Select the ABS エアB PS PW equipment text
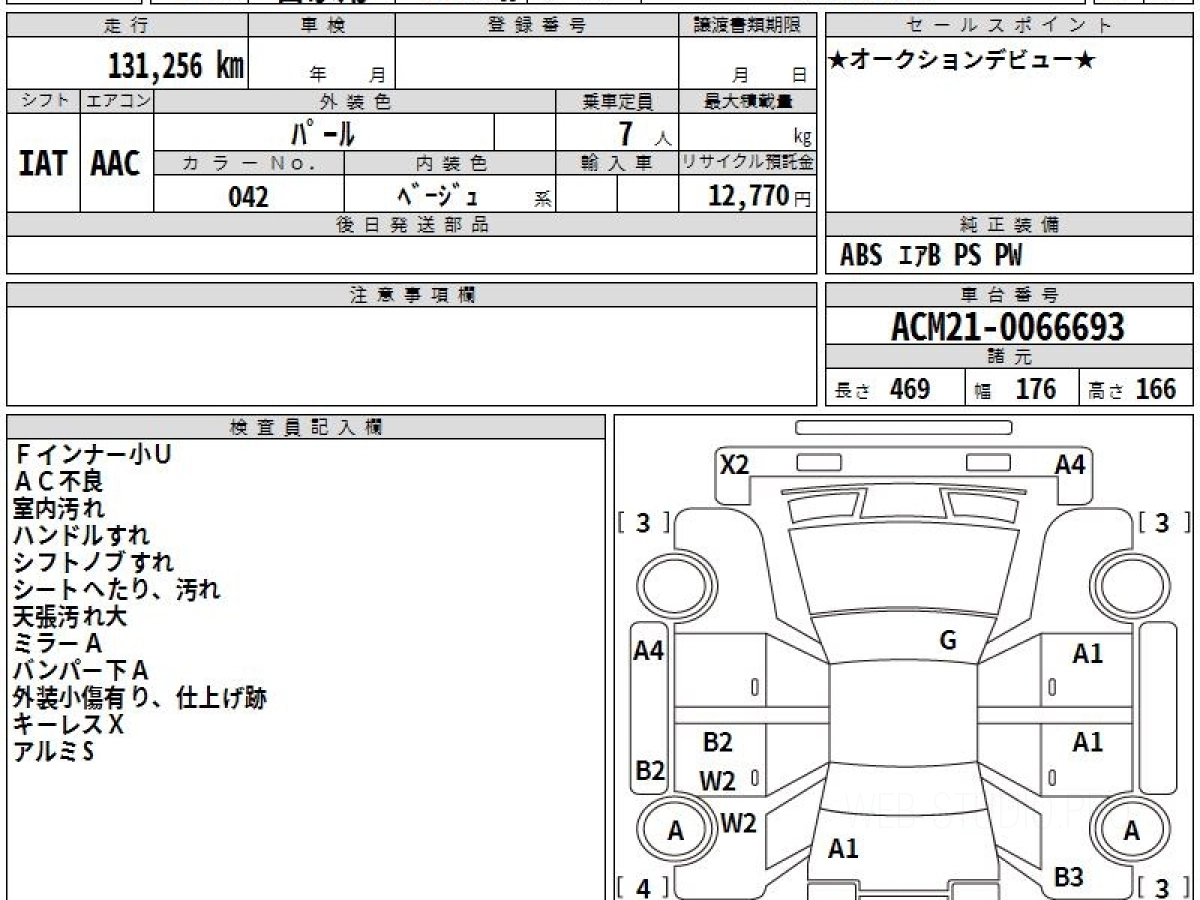1200x900 pixels. [x=931, y=256]
